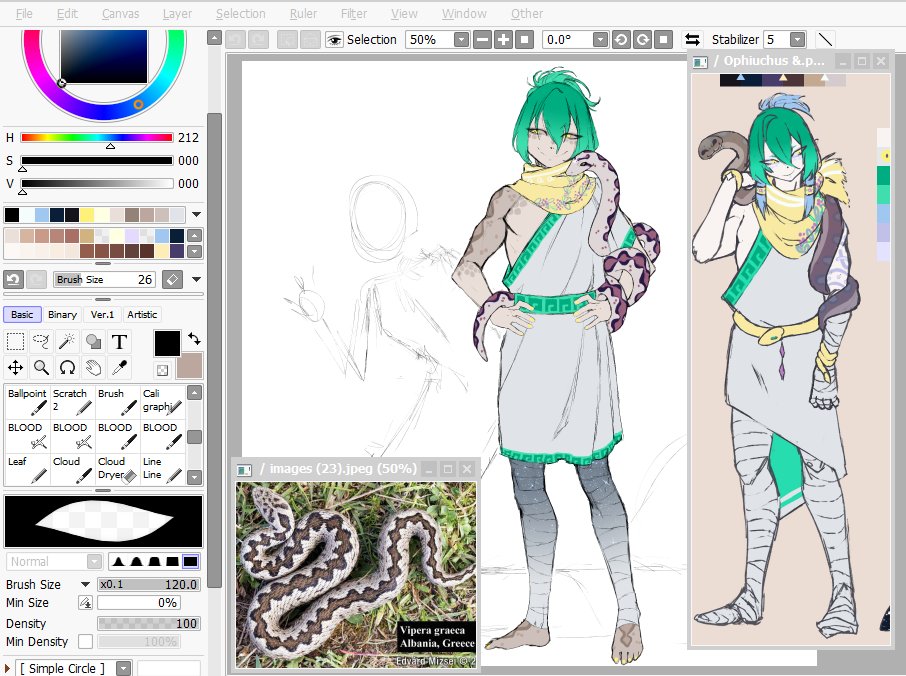Click the black foreground color swatch
The width and height of the screenshot is (906, 676).
167,343
